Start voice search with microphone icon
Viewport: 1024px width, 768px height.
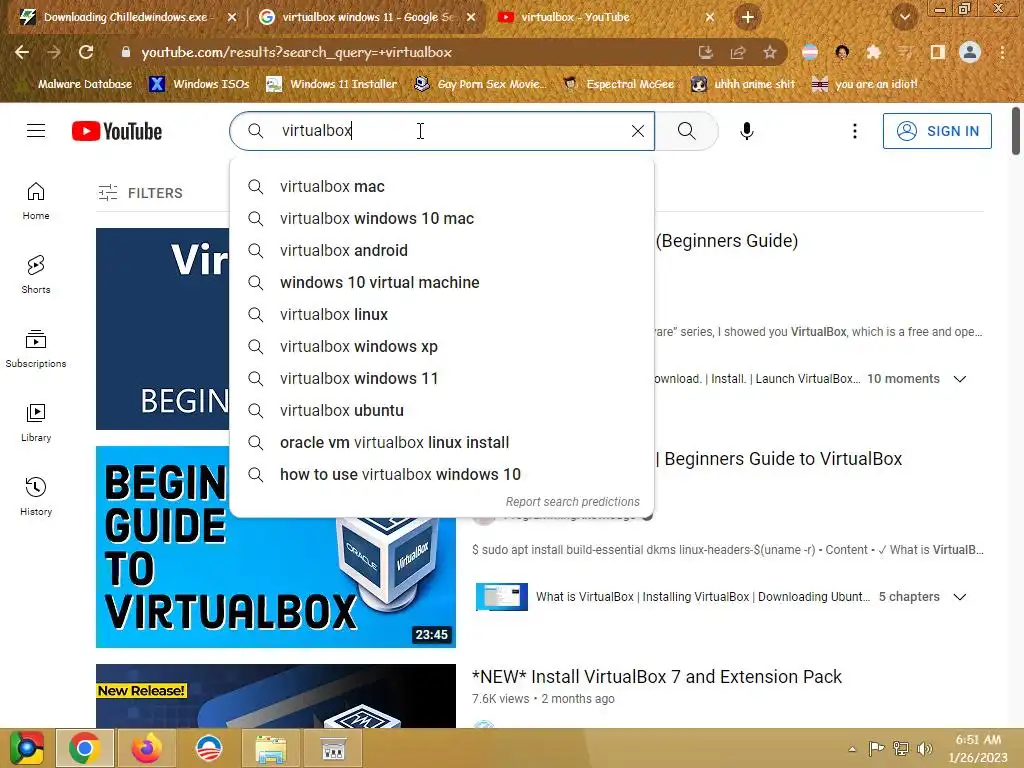click(746, 131)
